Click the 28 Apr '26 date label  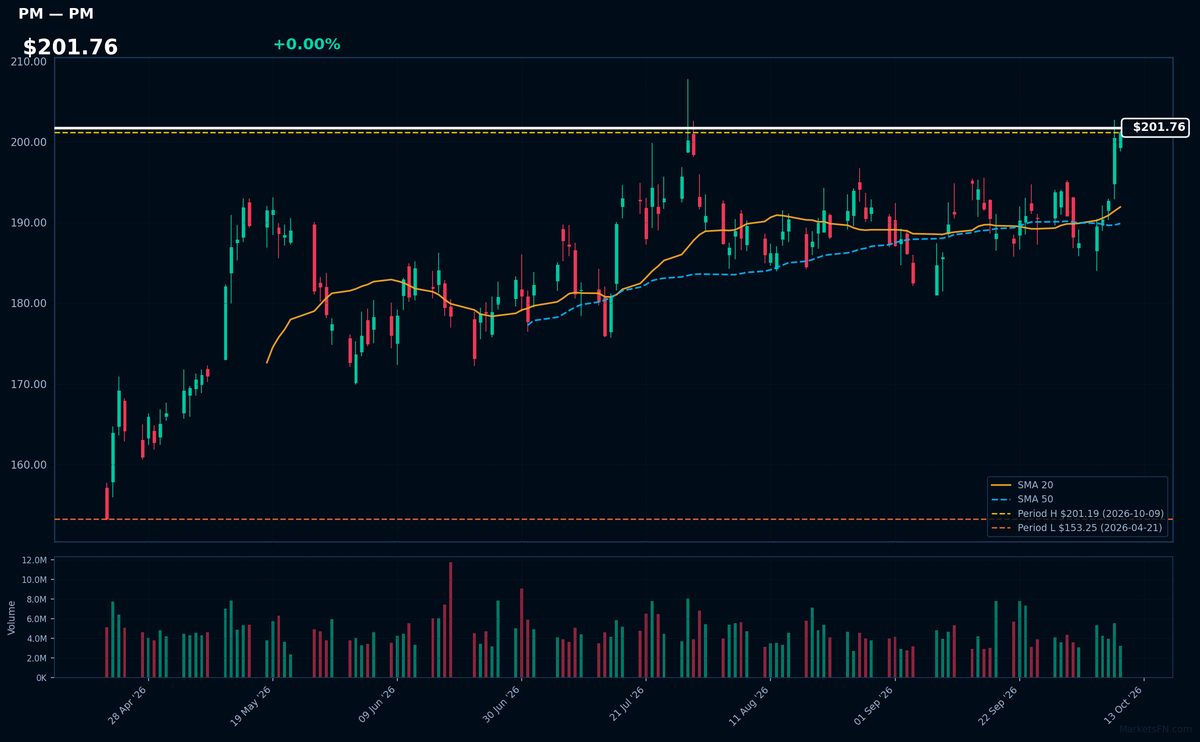coord(128,706)
